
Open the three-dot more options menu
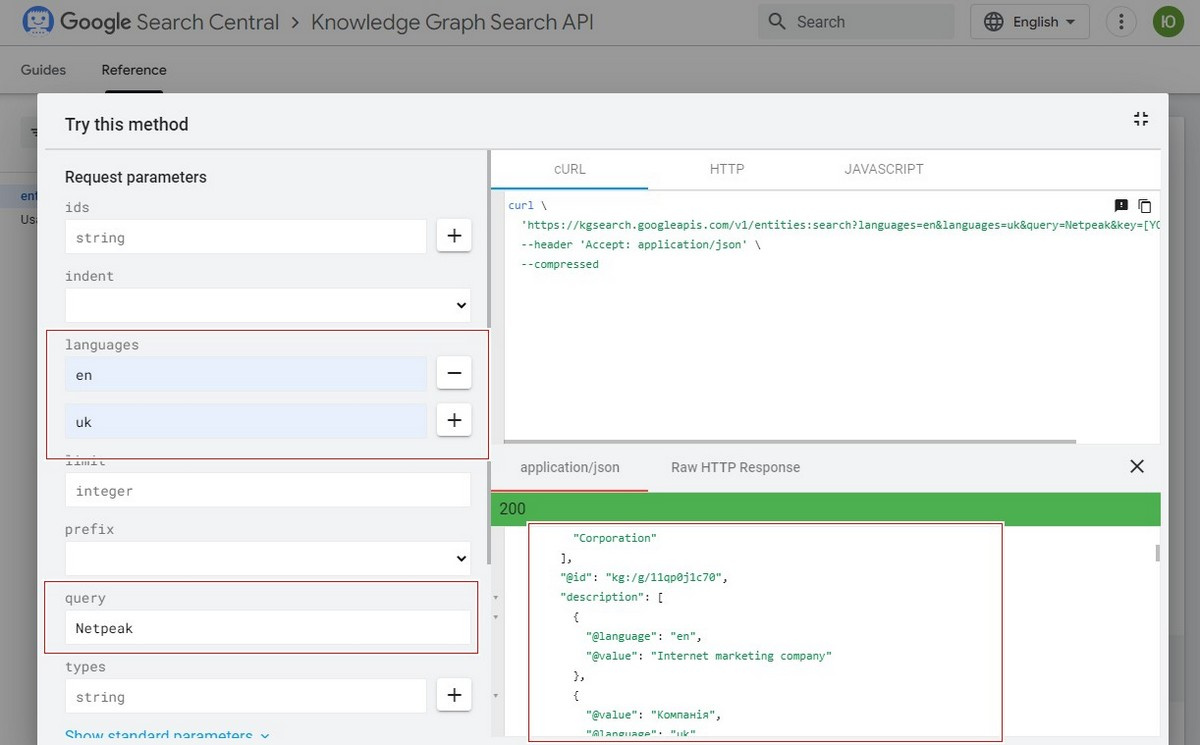[1122, 22]
